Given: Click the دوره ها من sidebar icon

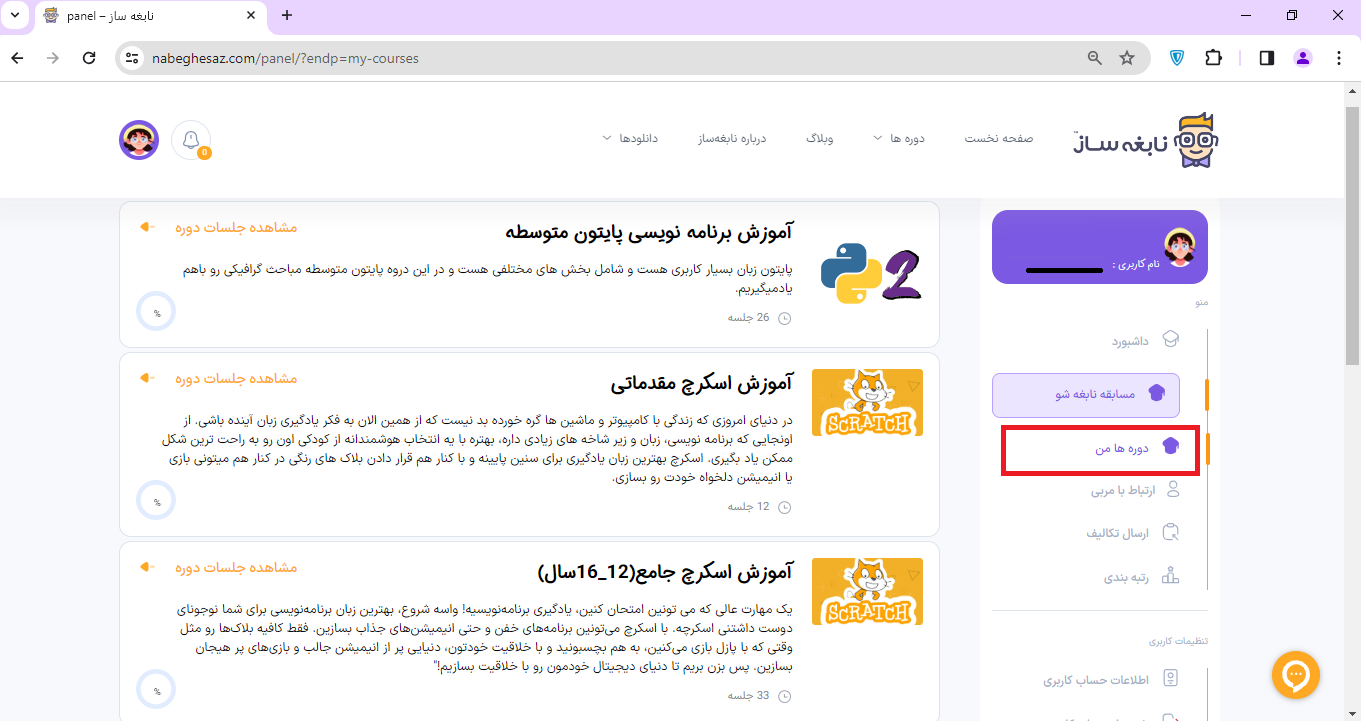Looking at the screenshot, I should point(1171,448).
